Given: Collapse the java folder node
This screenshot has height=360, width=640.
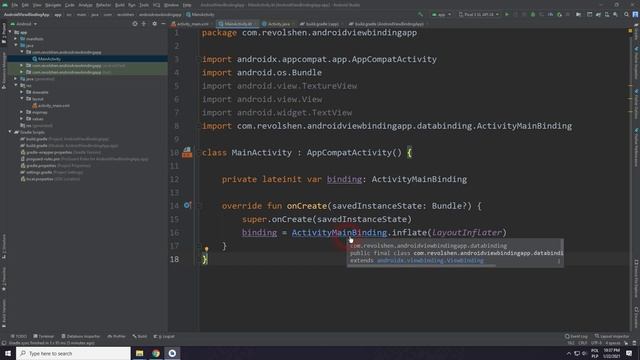Looking at the screenshot, I should pos(16,45).
